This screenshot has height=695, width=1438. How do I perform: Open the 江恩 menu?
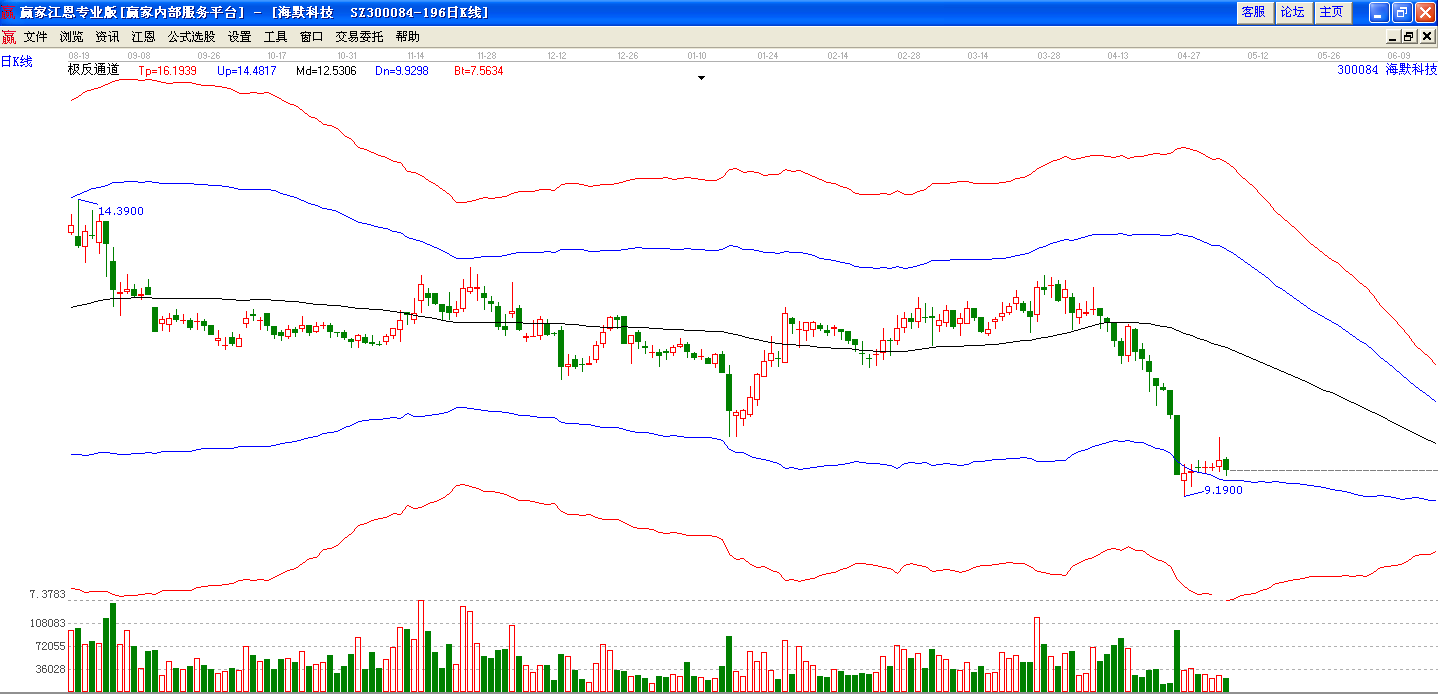coord(143,37)
